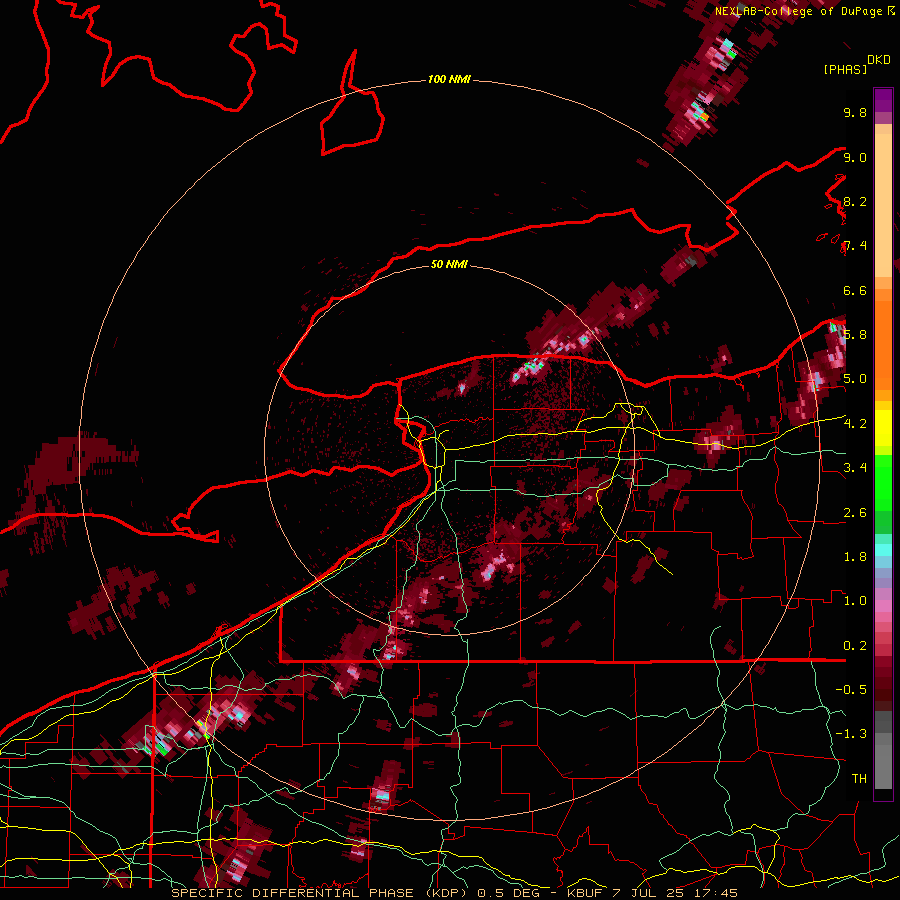Viewport: 900px width, 900px height.
Task: Click the 2.6 value on the color scale
Action: coord(855,513)
